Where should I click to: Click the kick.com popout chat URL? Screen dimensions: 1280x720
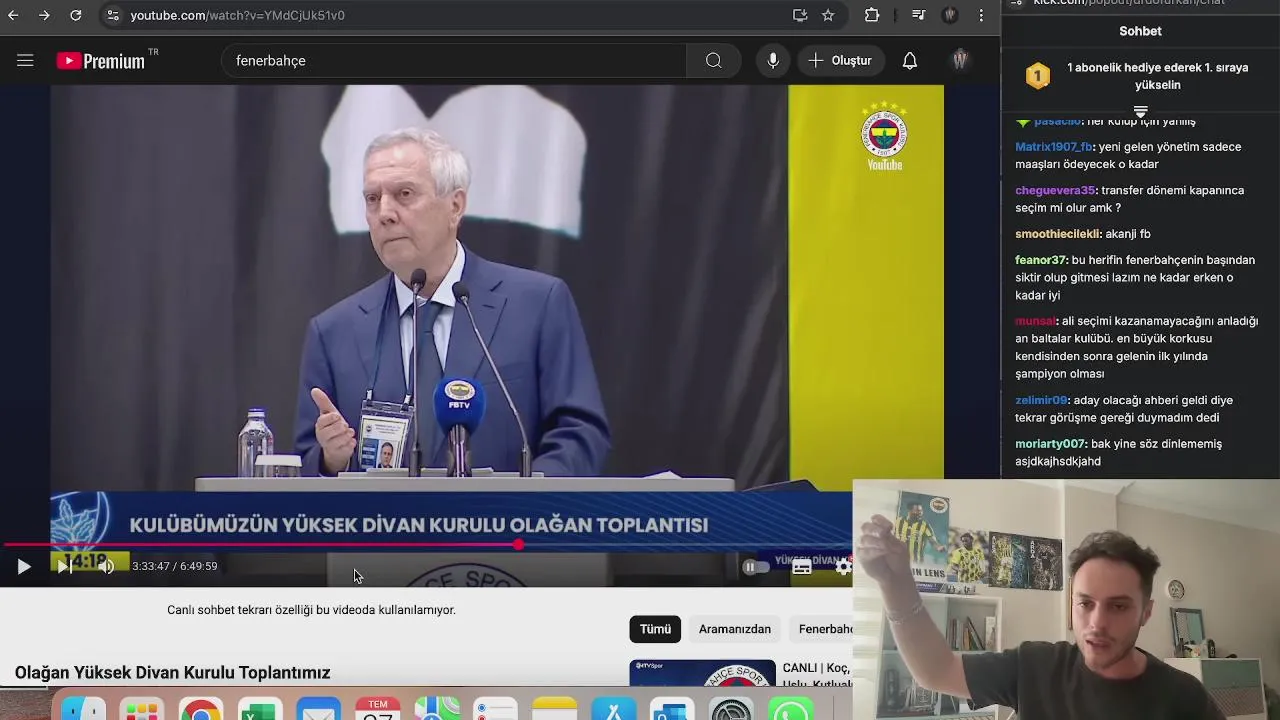pos(1130,3)
